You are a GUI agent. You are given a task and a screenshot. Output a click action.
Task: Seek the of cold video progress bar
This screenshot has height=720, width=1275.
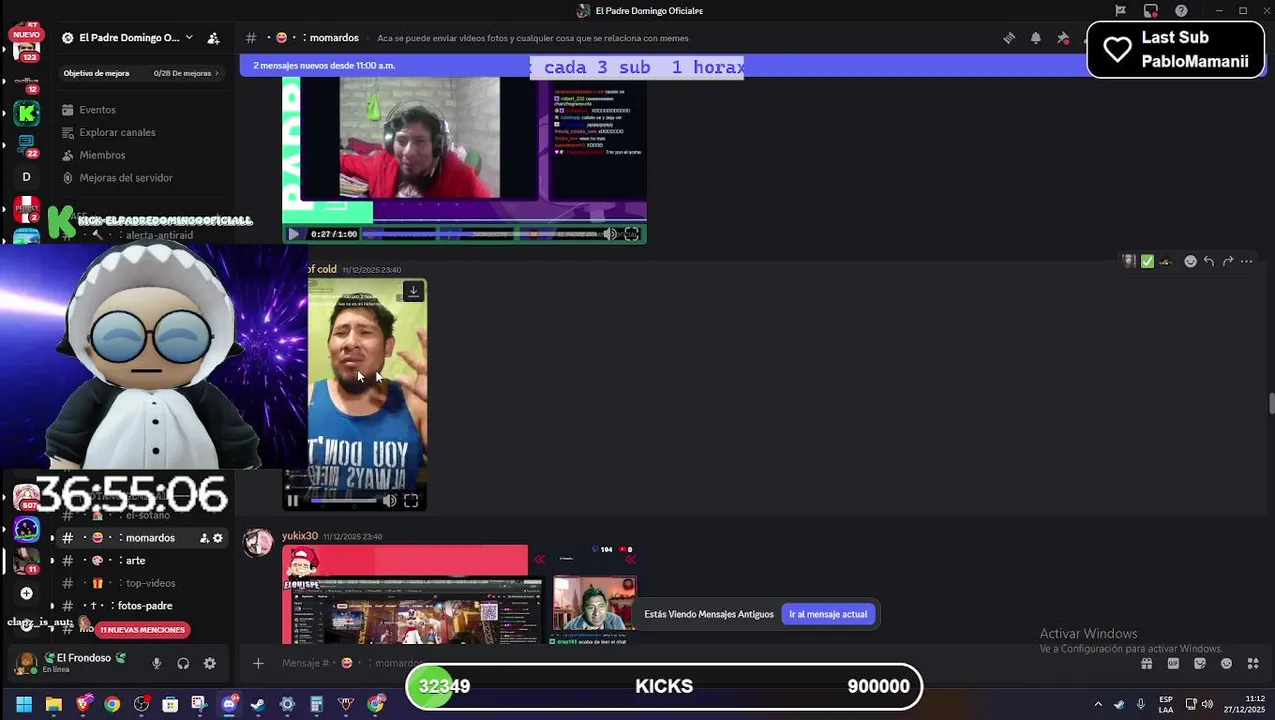(343, 501)
